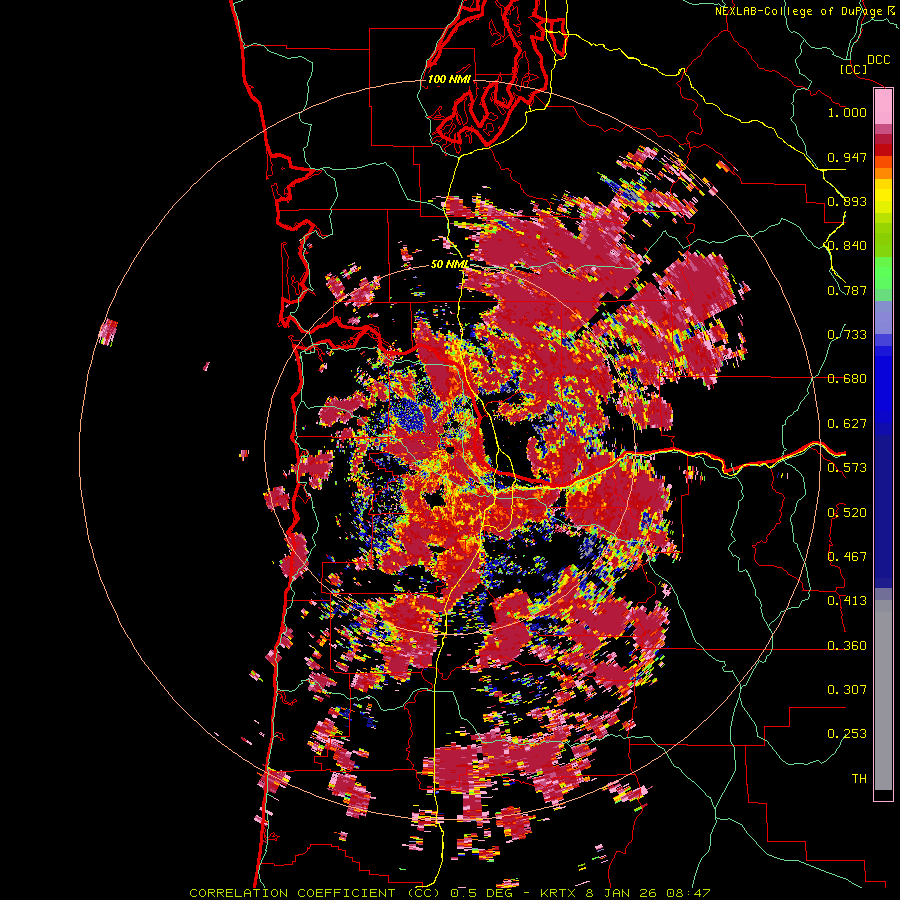The height and width of the screenshot is (900, 900).
Task: Click the 0.413 legend value
Action: pyautogui.click(x=847, y=601)
